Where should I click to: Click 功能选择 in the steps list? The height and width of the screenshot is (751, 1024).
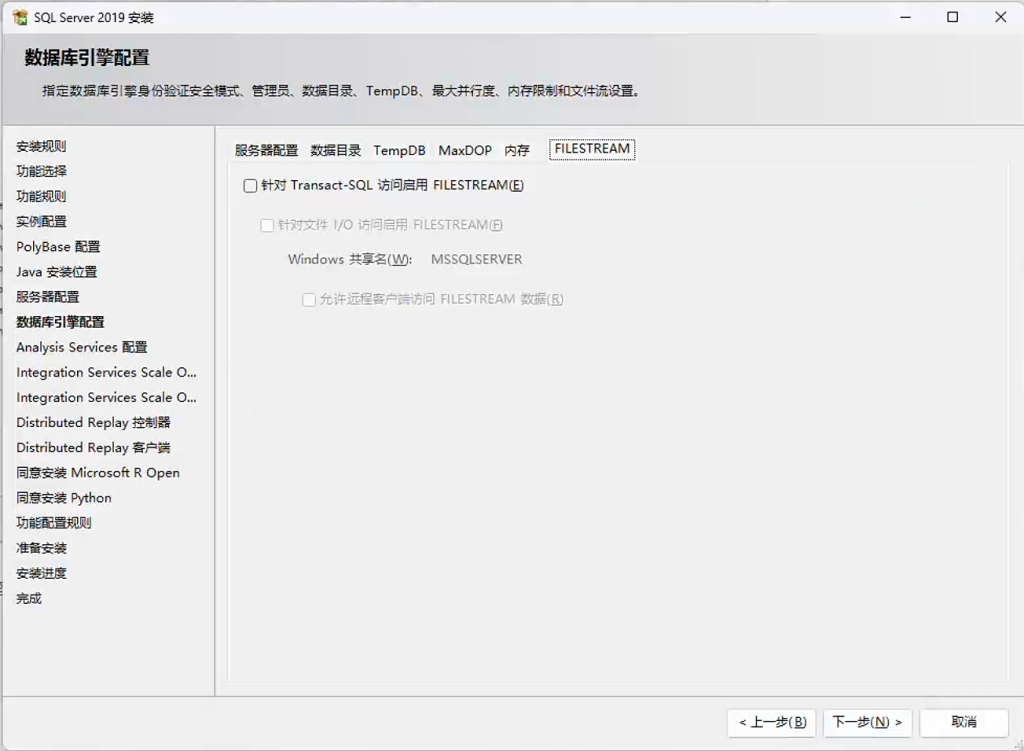pyautogui.click(x=41, y=172)
